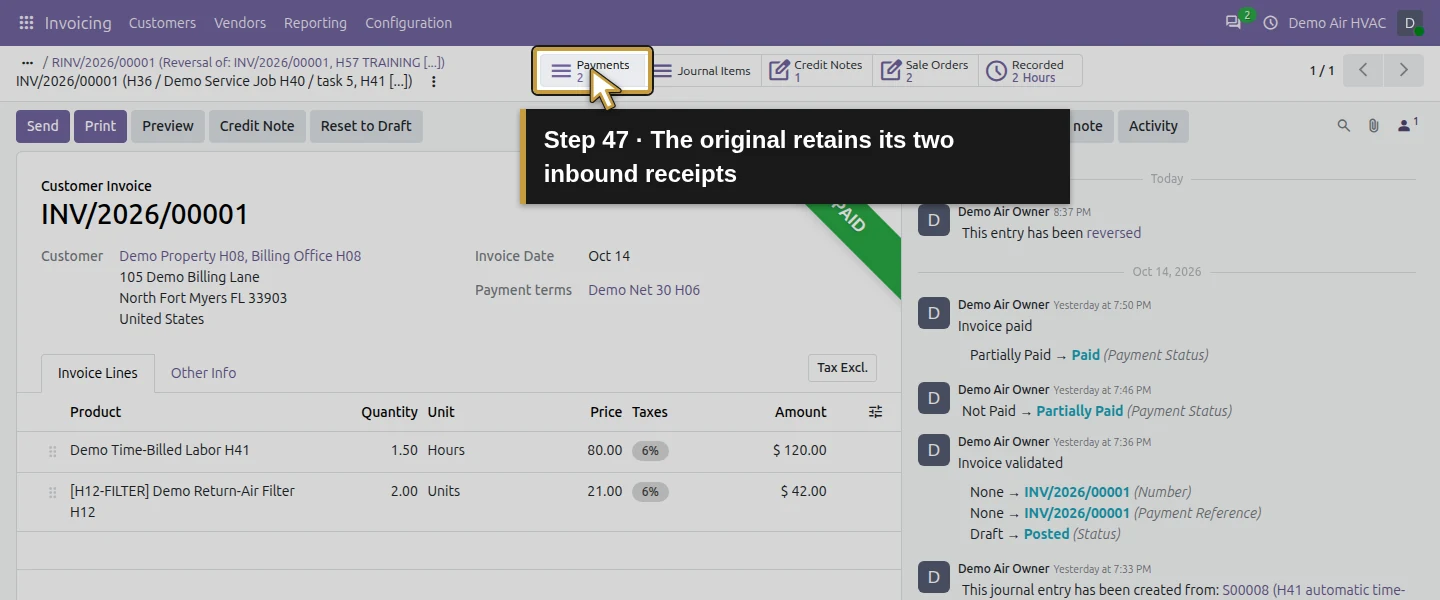Open RINV/2026/00001 breadcrumb link

coord(248,62)
